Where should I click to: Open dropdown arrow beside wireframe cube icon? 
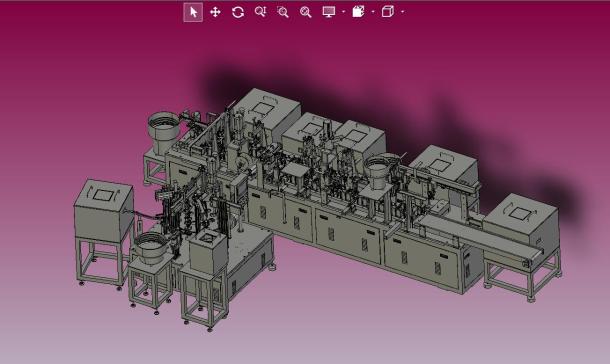pyautogui.click(x=402, y=12)
